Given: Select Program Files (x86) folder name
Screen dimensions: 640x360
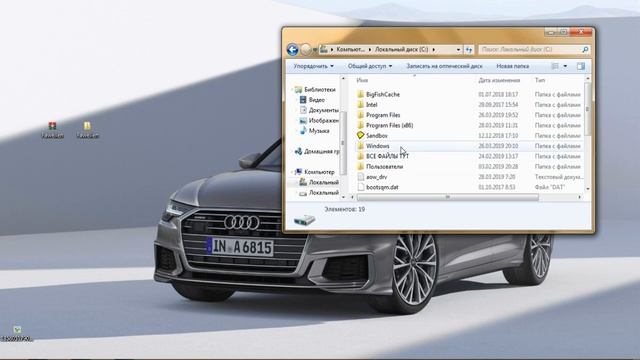Looking at the screenshot, I should coord(389,125).
